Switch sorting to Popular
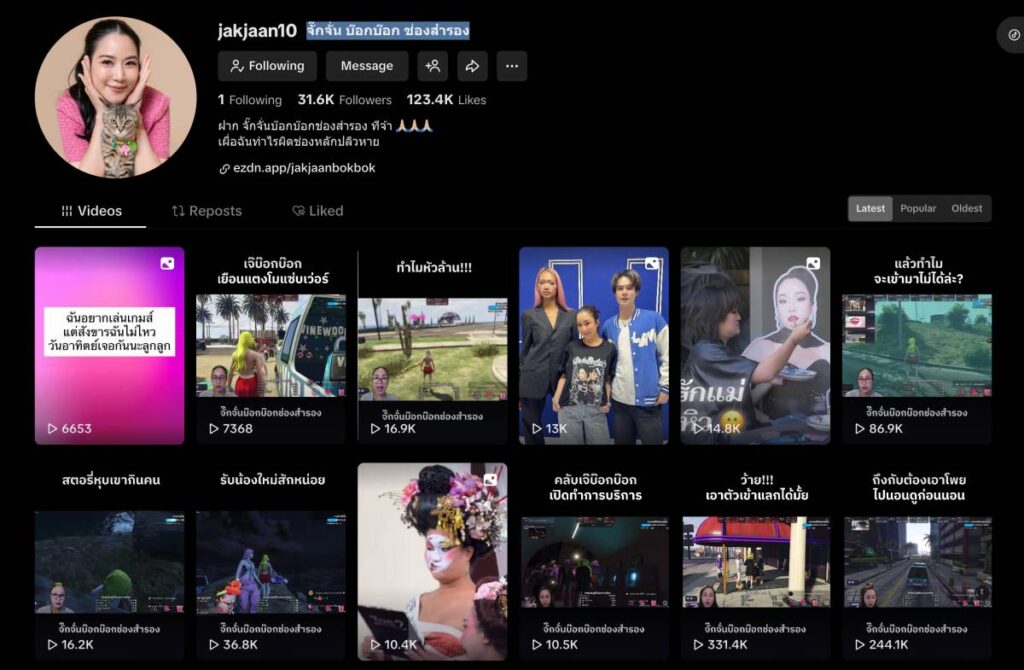 point(918,209)
